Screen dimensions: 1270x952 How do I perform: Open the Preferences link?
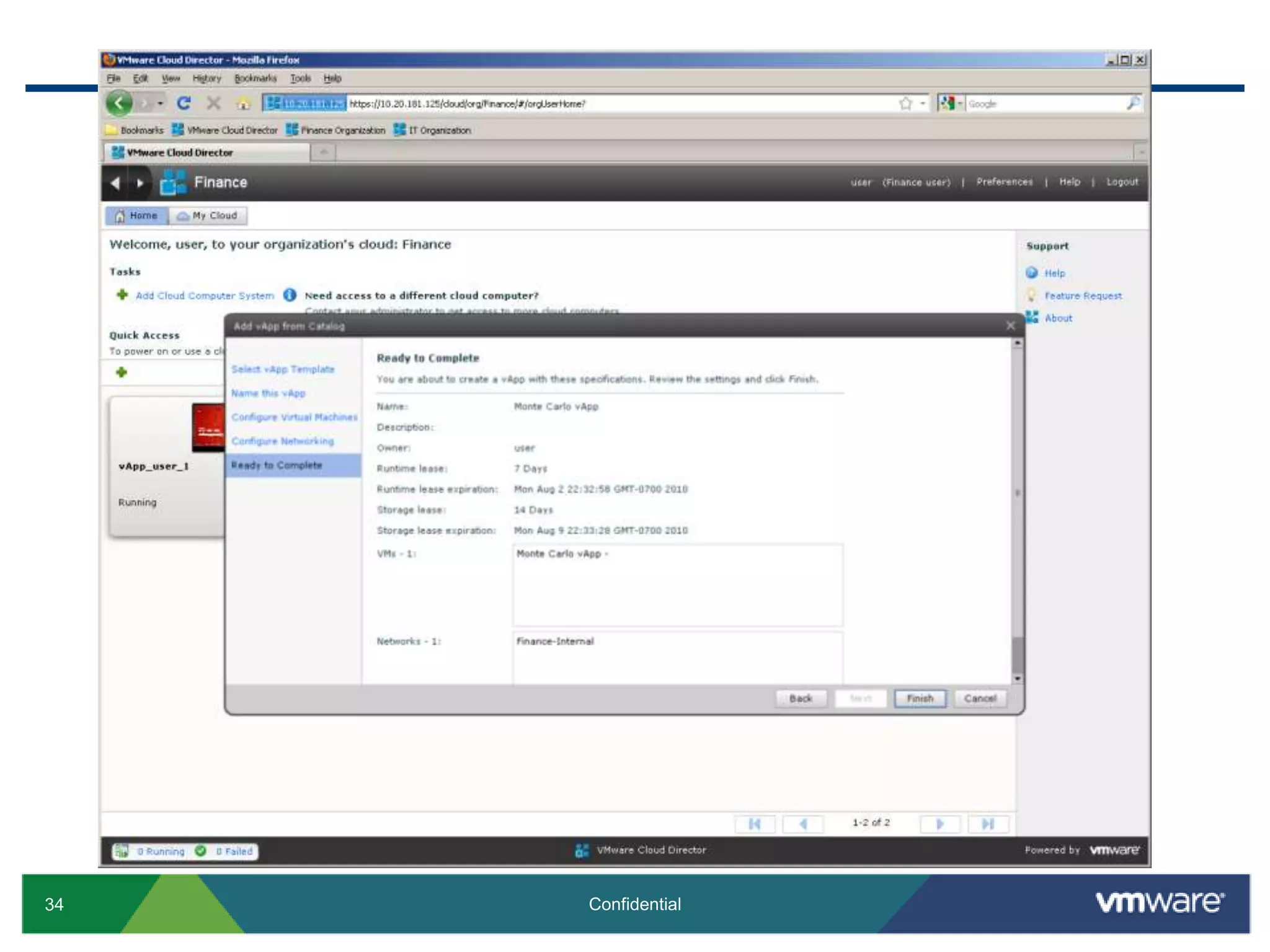point(1005,182)
